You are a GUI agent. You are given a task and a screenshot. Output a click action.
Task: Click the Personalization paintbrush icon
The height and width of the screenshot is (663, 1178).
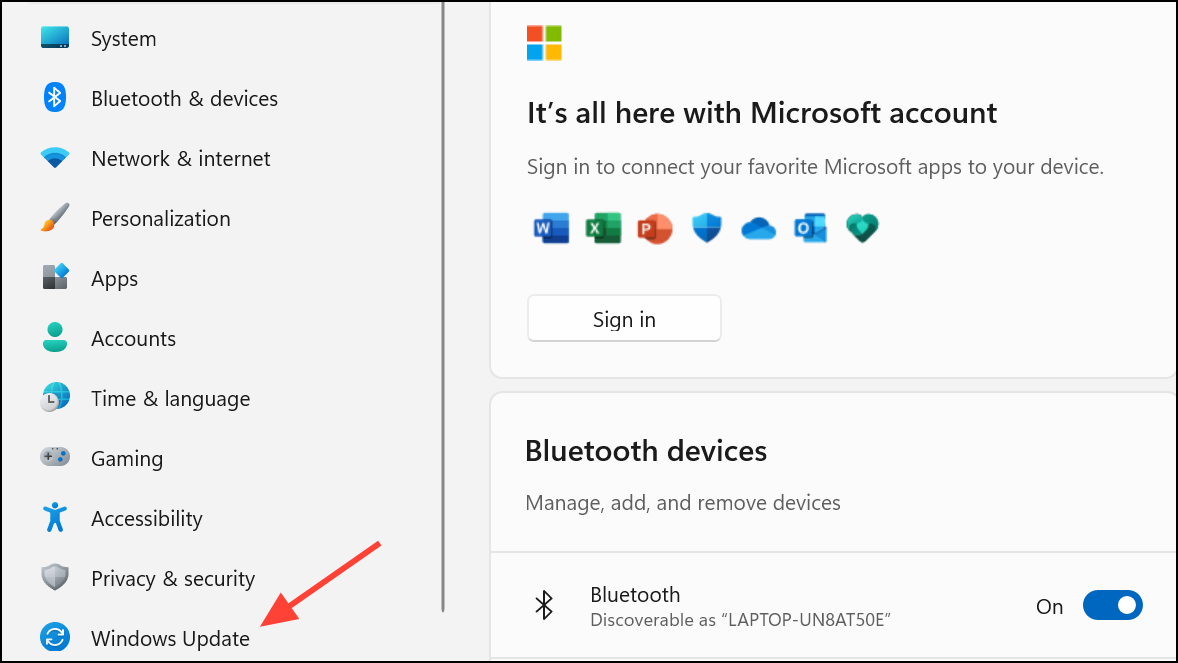point(55,218)
